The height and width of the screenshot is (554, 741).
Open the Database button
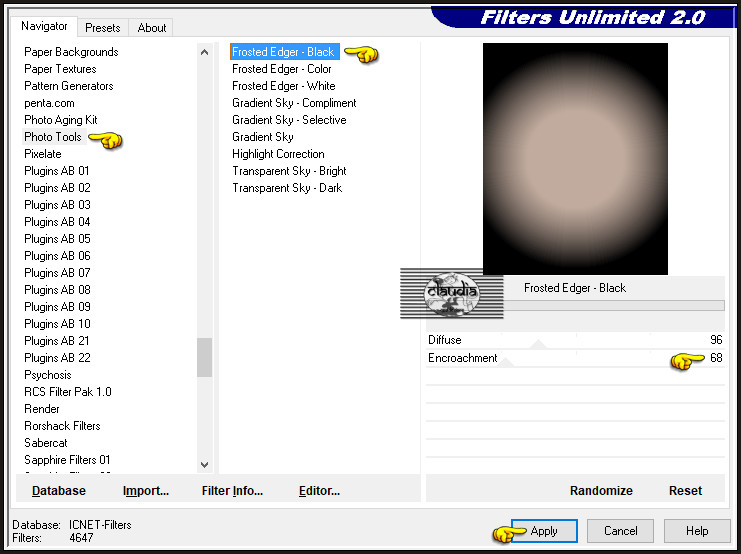pos(59,491)
